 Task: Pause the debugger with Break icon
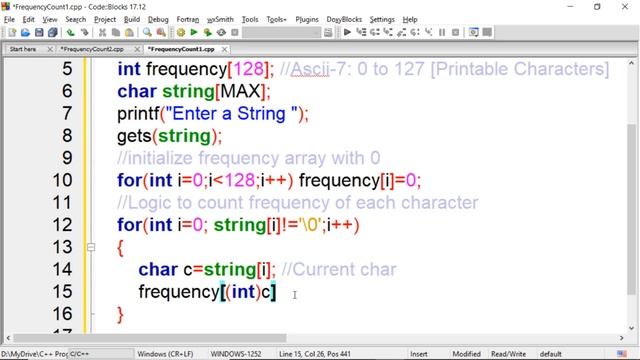click(442, 32)
